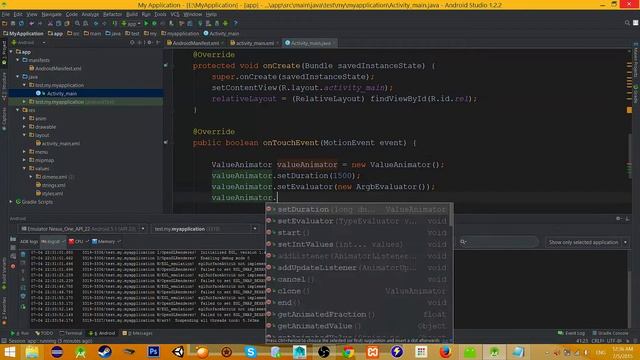Open the Build menu
This screenshot has width=640, height=360.
131,14
